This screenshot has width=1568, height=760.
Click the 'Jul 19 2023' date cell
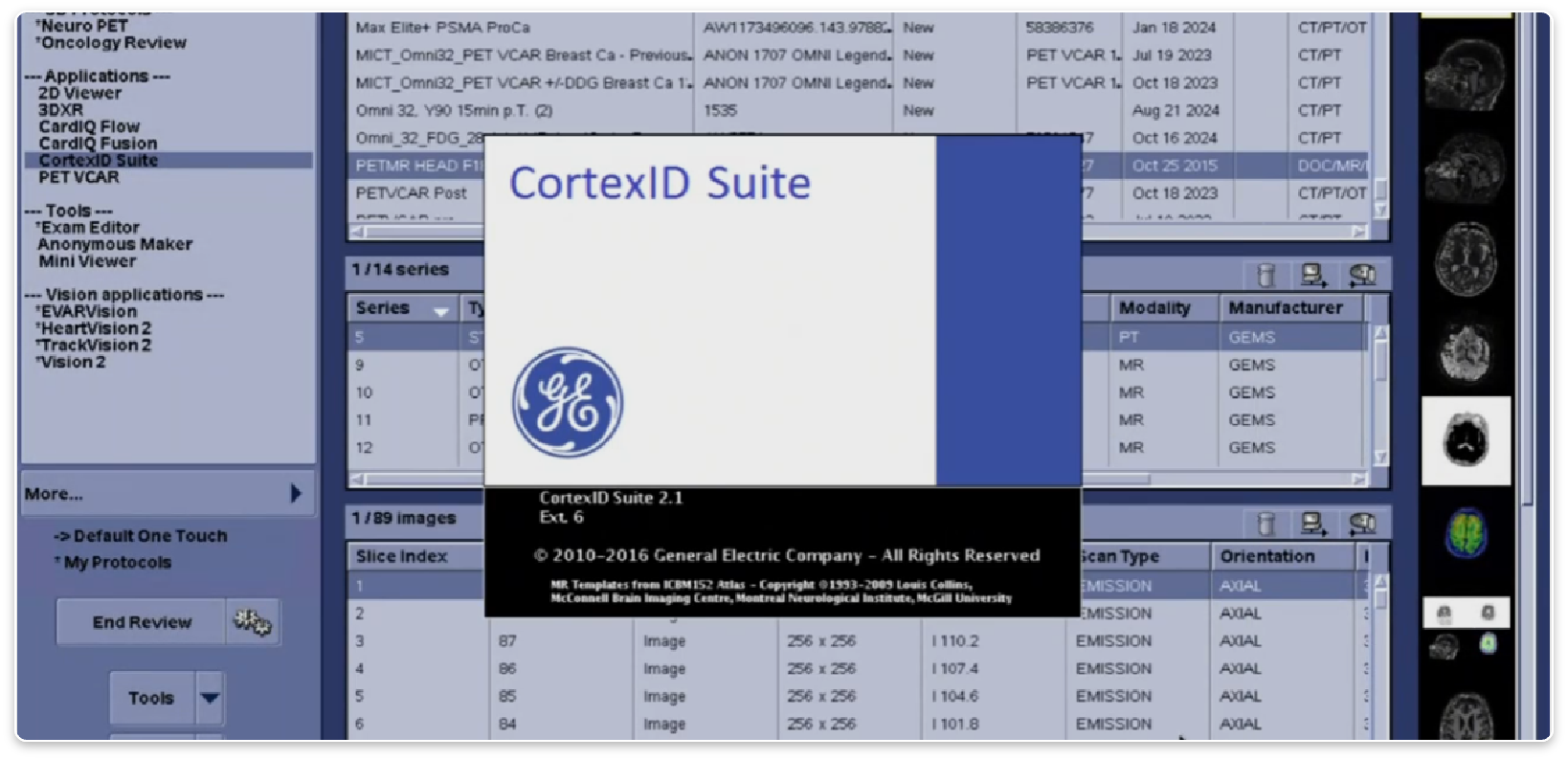tap(1172, 56)
